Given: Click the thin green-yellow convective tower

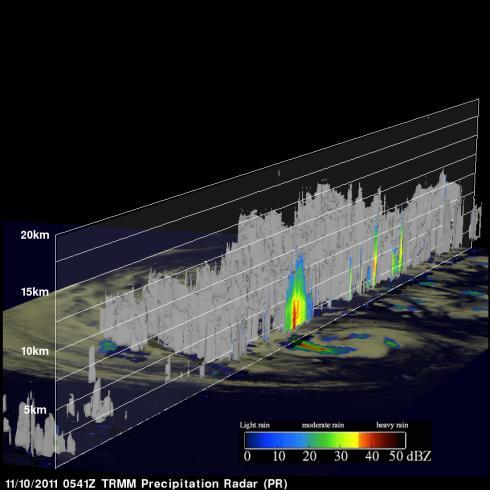Looking at the screenshot, I should coord(375,256).
